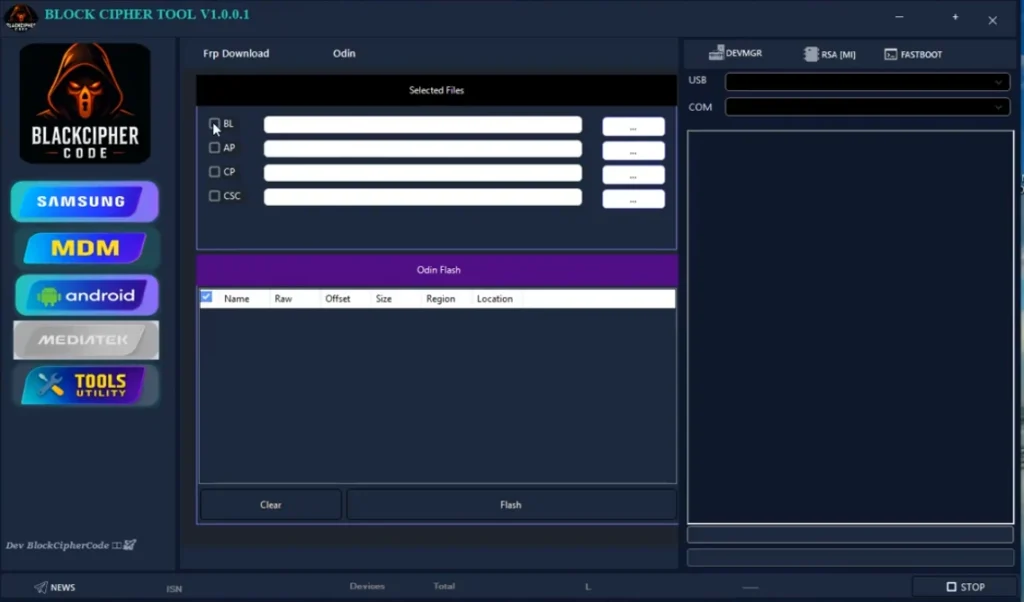The image size is (1024, 602).
Task: Select the Android section
Action: [x=85, y=295]
